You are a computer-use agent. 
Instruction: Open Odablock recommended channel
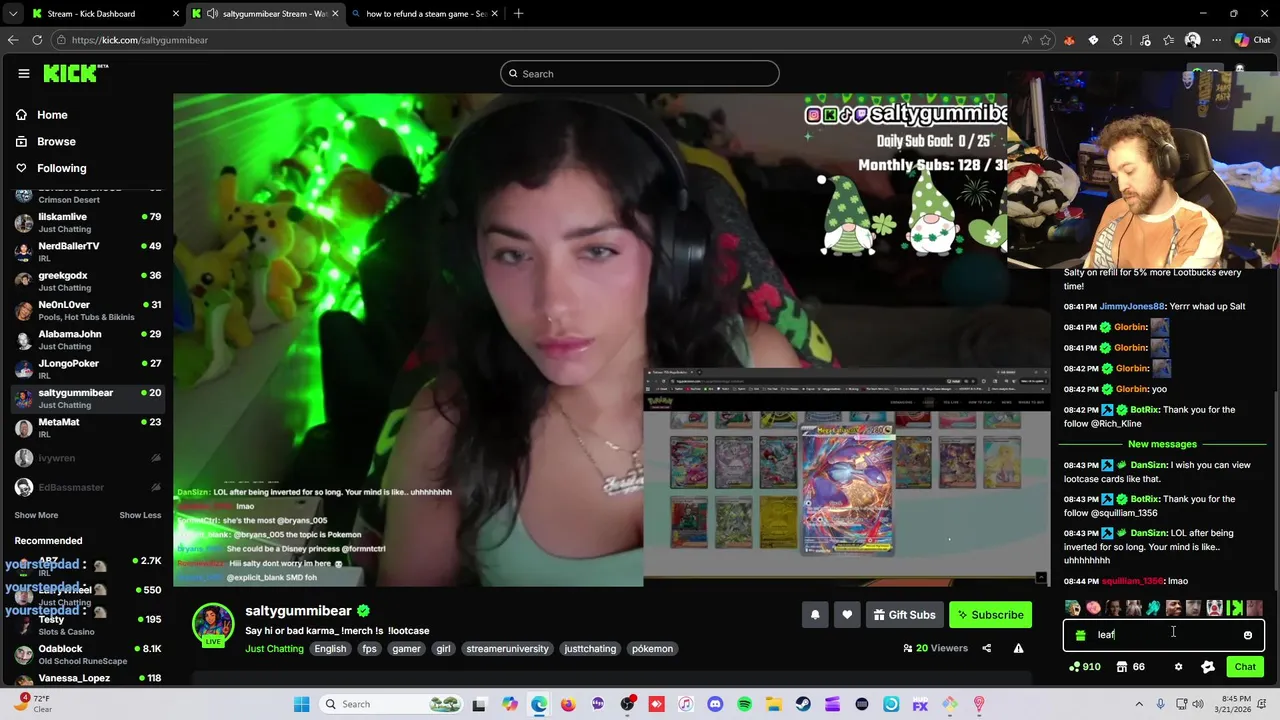coord(87,654)
